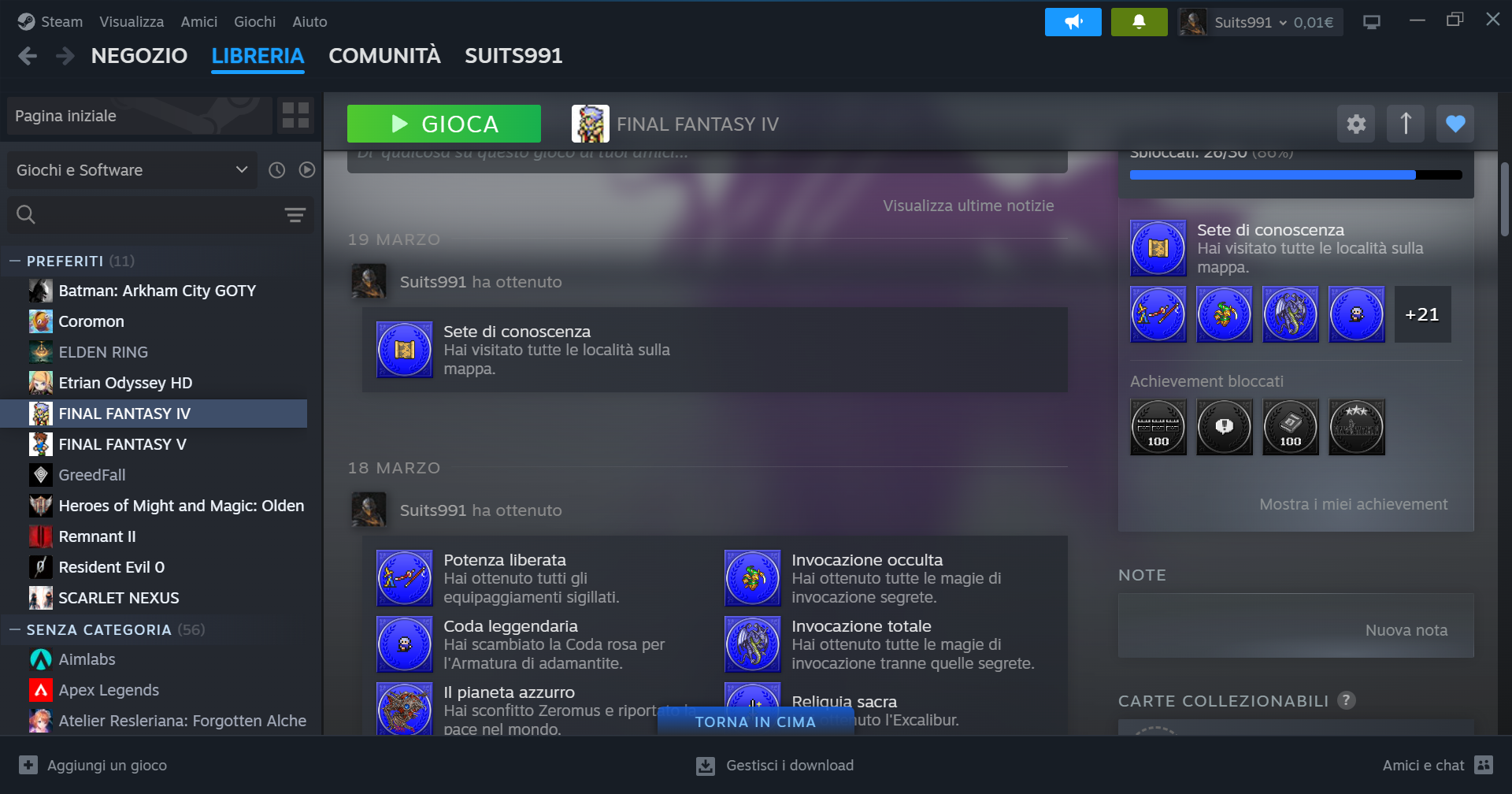Click Potenza liberata achievement icon
The height and width of the screenshot is (794, 1512).
pos(405,578)
